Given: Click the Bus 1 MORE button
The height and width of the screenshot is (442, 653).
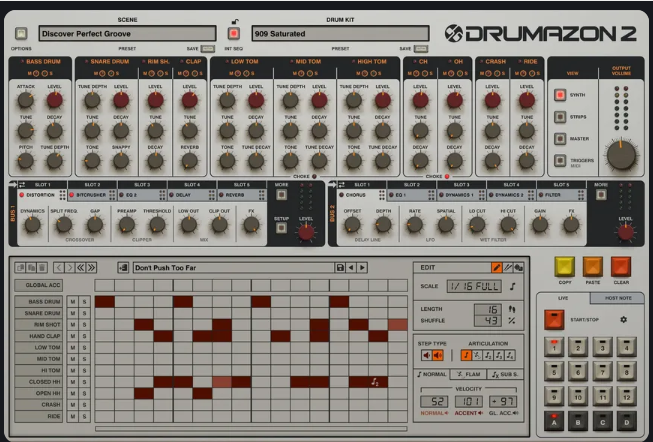Looking at the screenshot, I should [x=282, y=195].
